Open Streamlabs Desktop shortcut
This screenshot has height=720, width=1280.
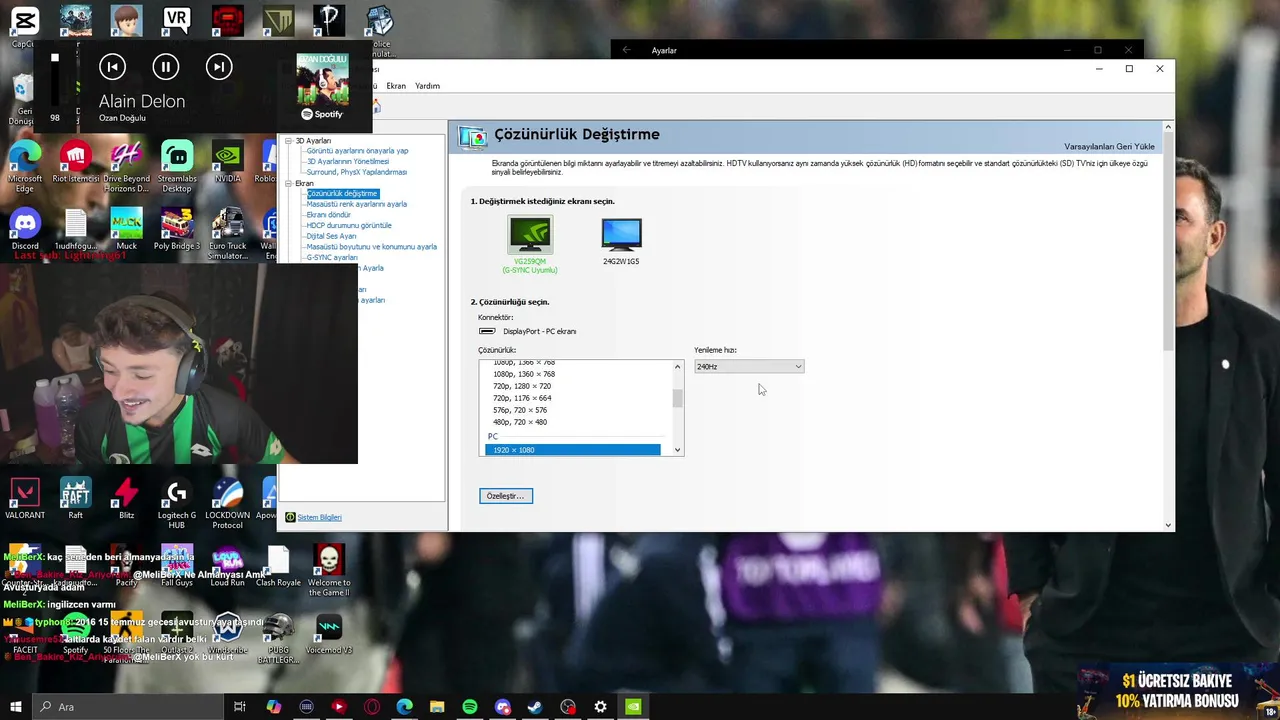pyautogui.click(x=177, y=166)
